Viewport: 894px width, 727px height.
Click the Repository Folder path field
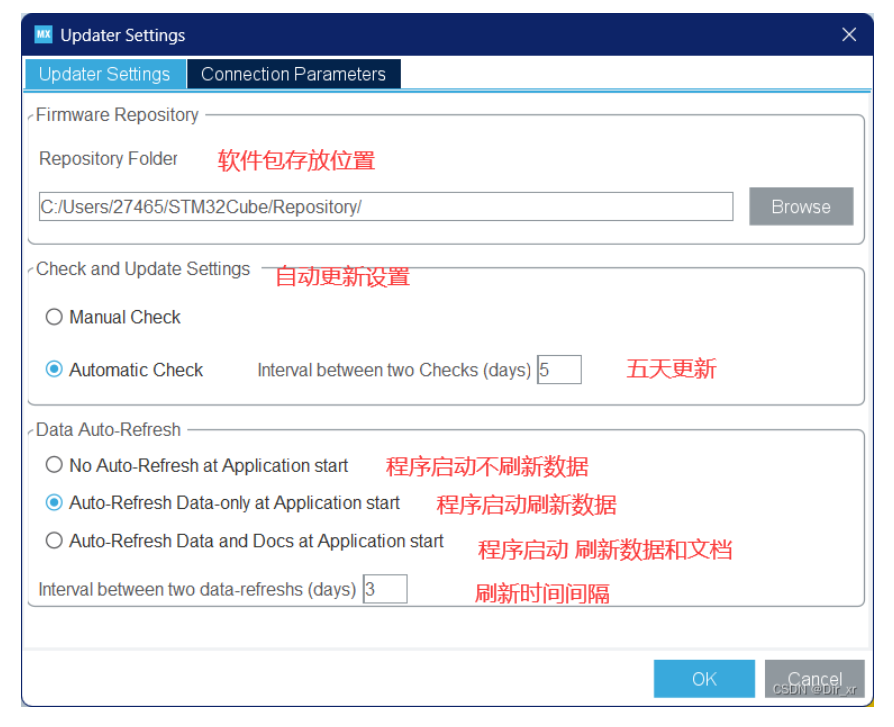coord(386,206)
